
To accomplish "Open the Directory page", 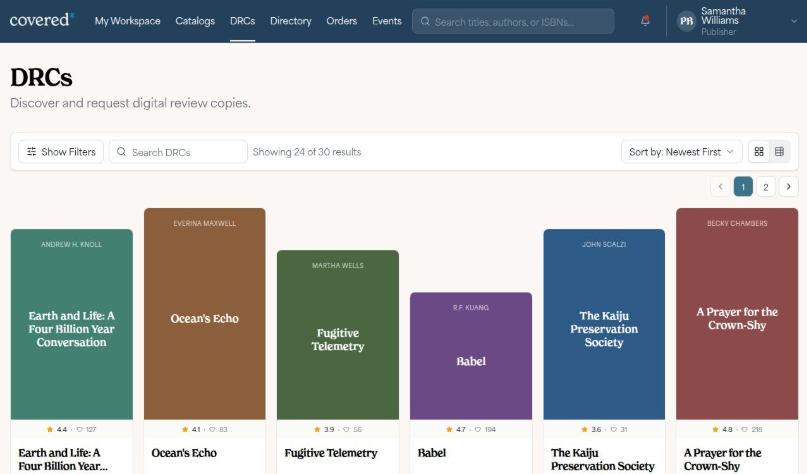I will tap(291, 21).
